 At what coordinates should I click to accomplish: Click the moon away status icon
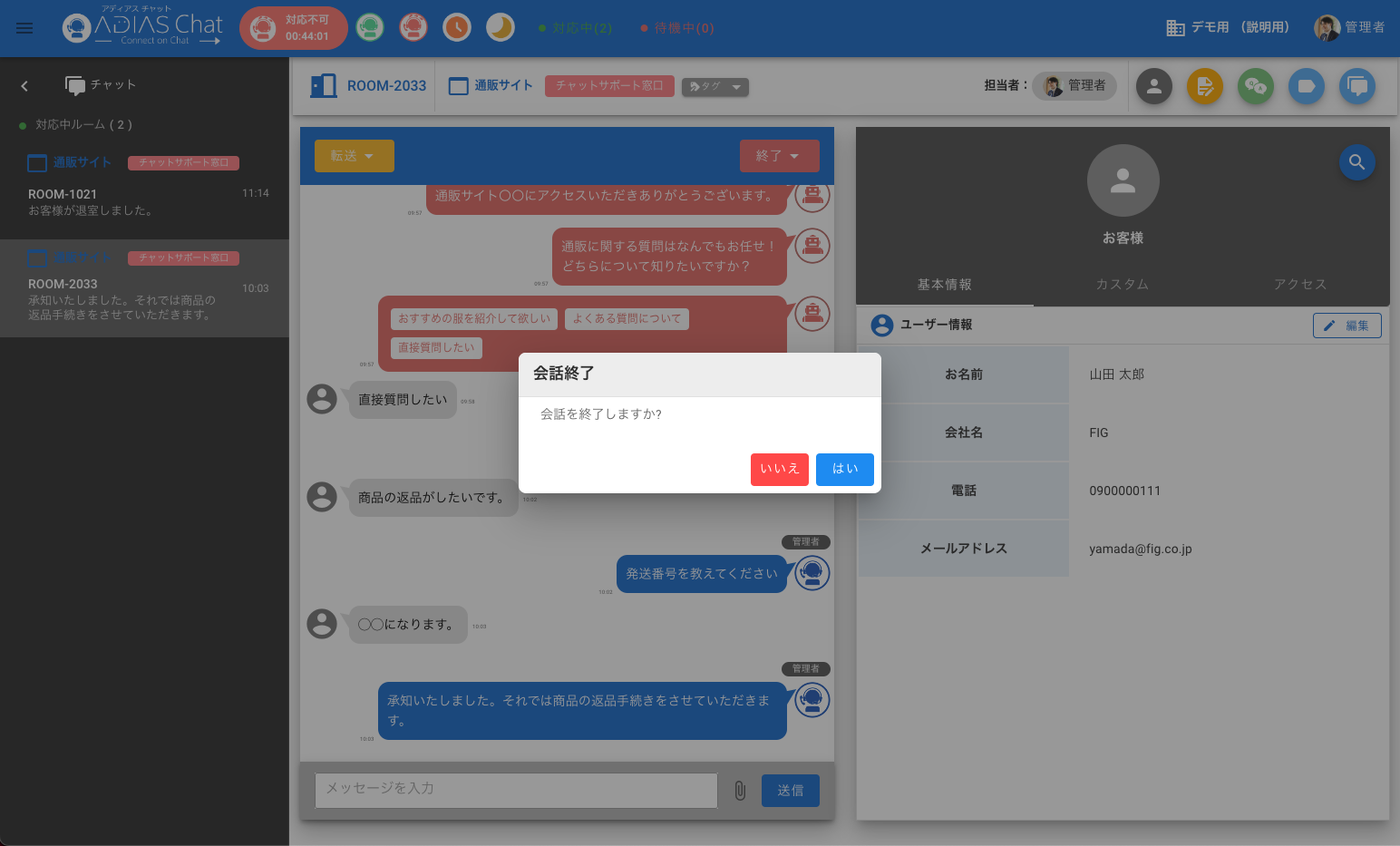501,28
